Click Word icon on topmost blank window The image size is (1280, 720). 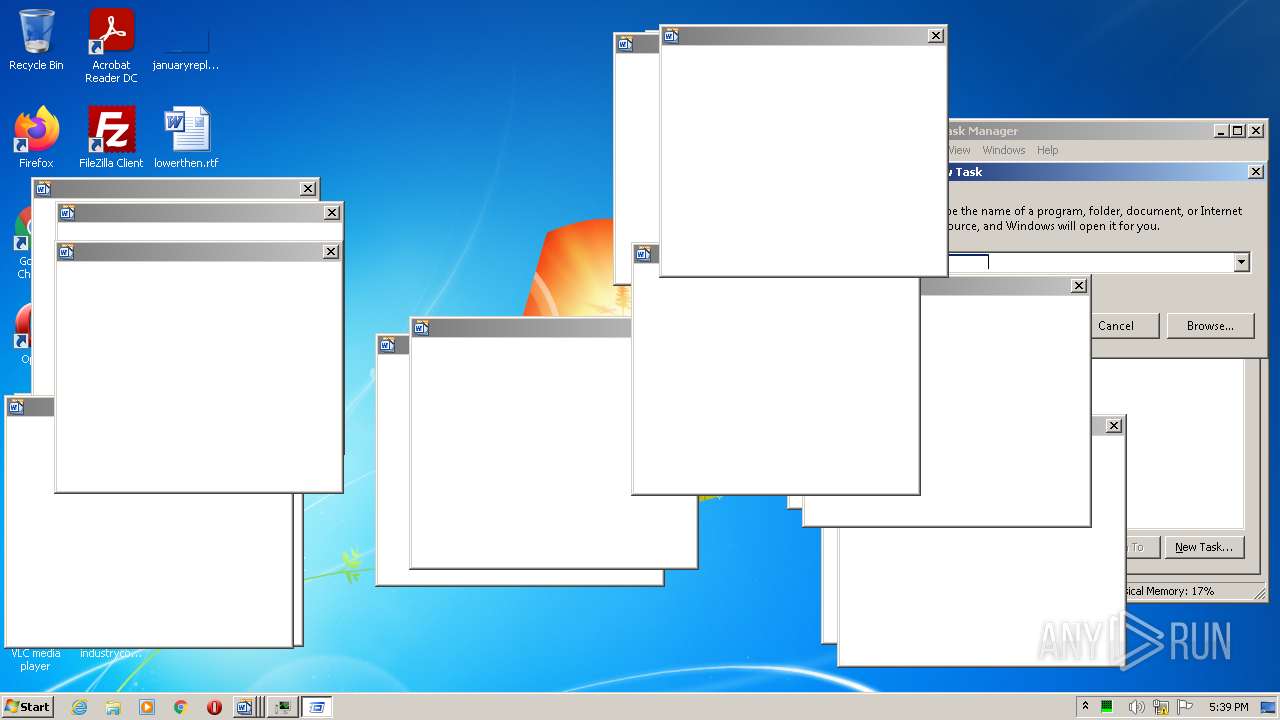pyautogui.click(x=671, y=36)
